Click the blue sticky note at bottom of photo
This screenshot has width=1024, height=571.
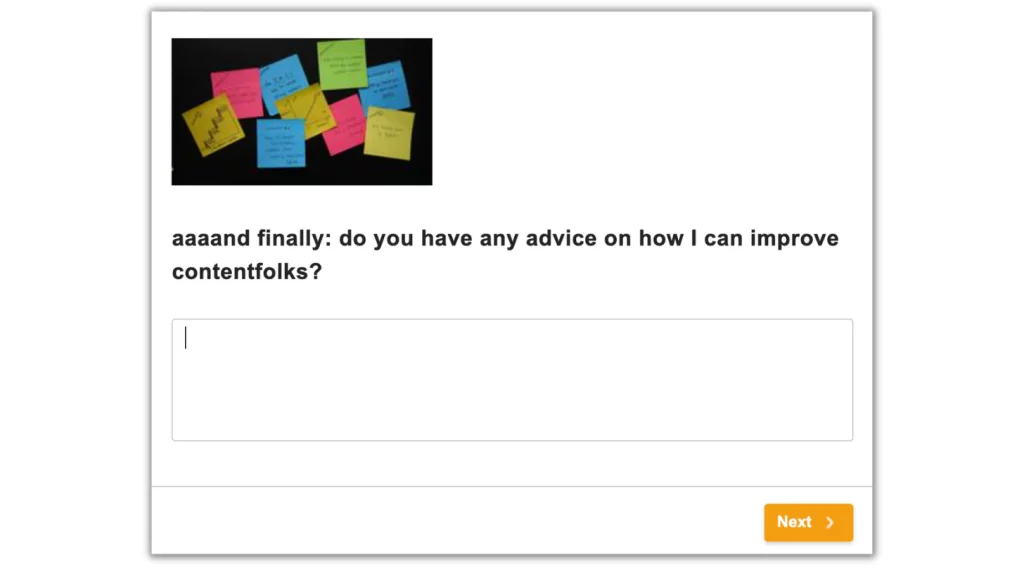[x=281, y=144]
